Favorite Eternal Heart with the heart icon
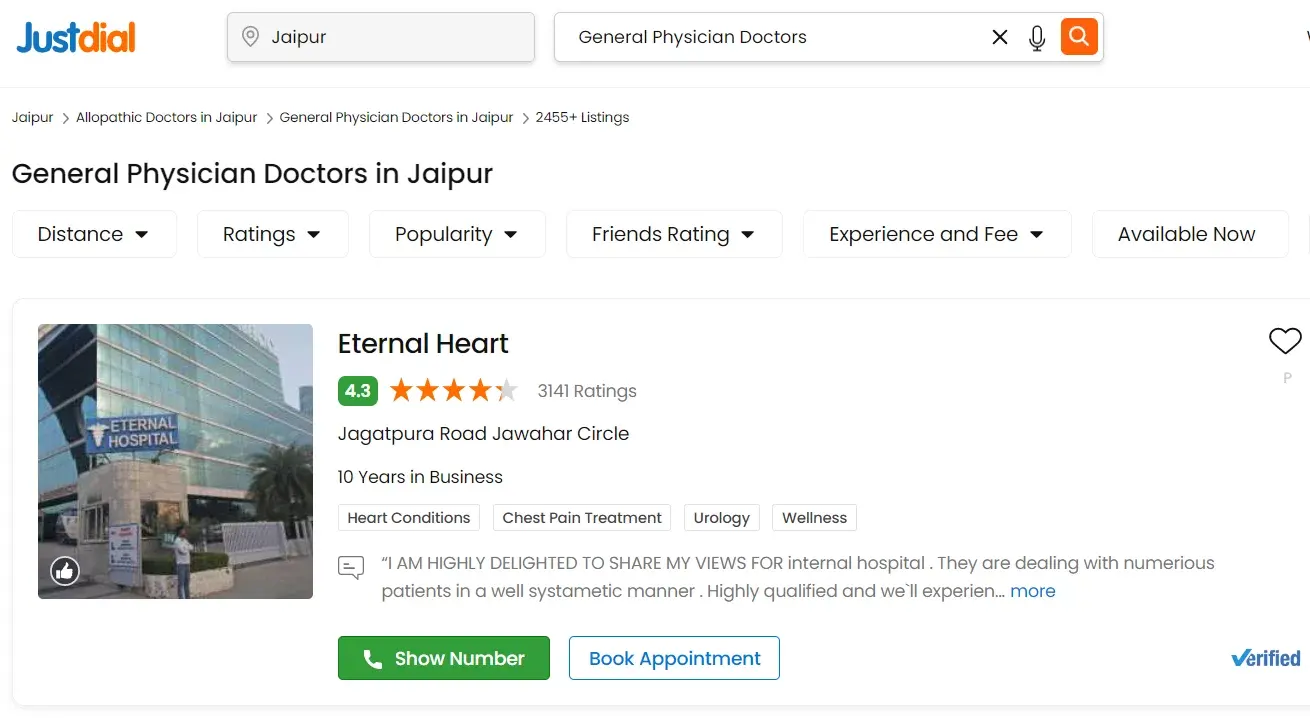Viewport: 1310px width, 718px height. click(1285, 341)
